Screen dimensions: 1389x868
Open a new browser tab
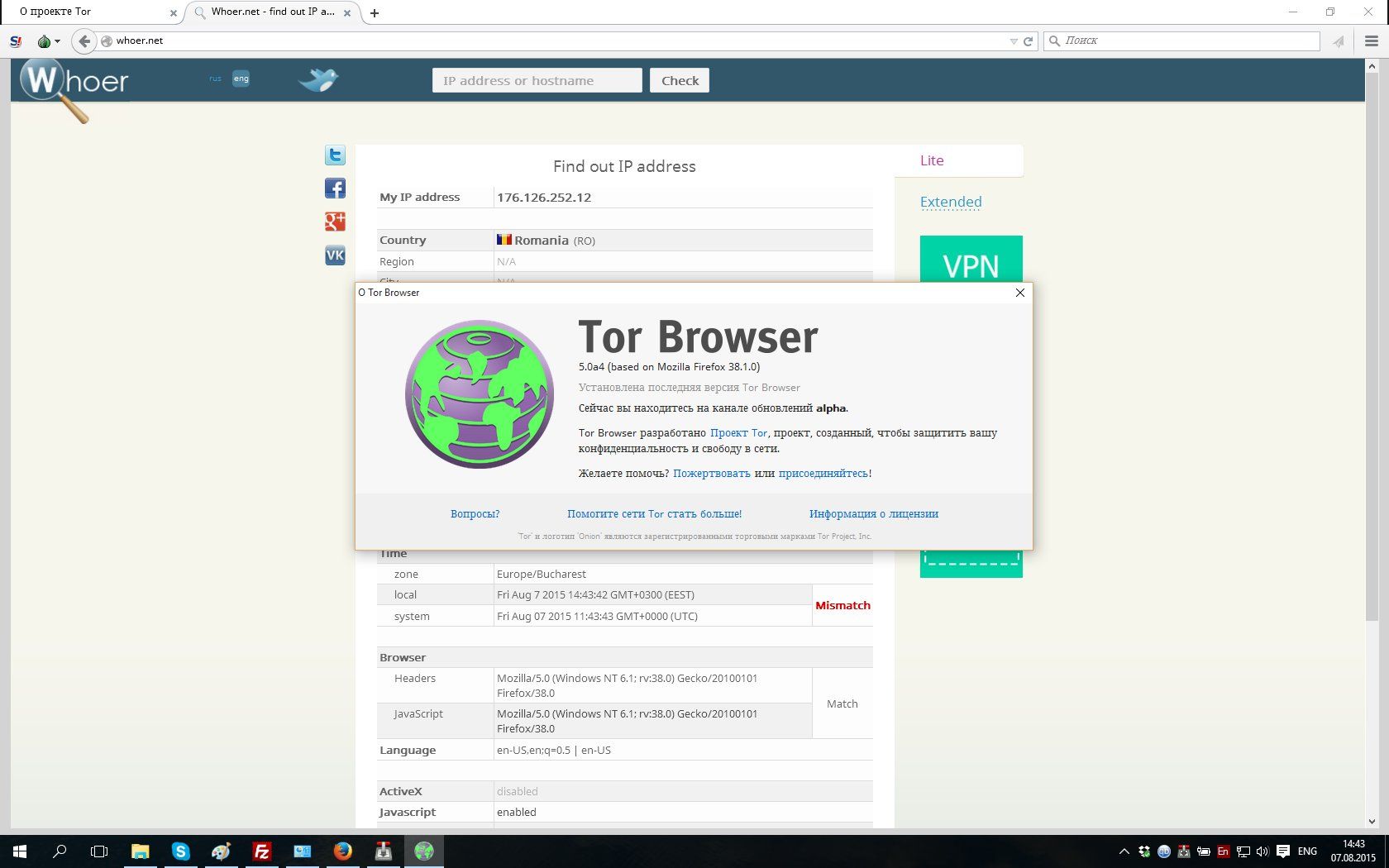[x=375, y=12]
